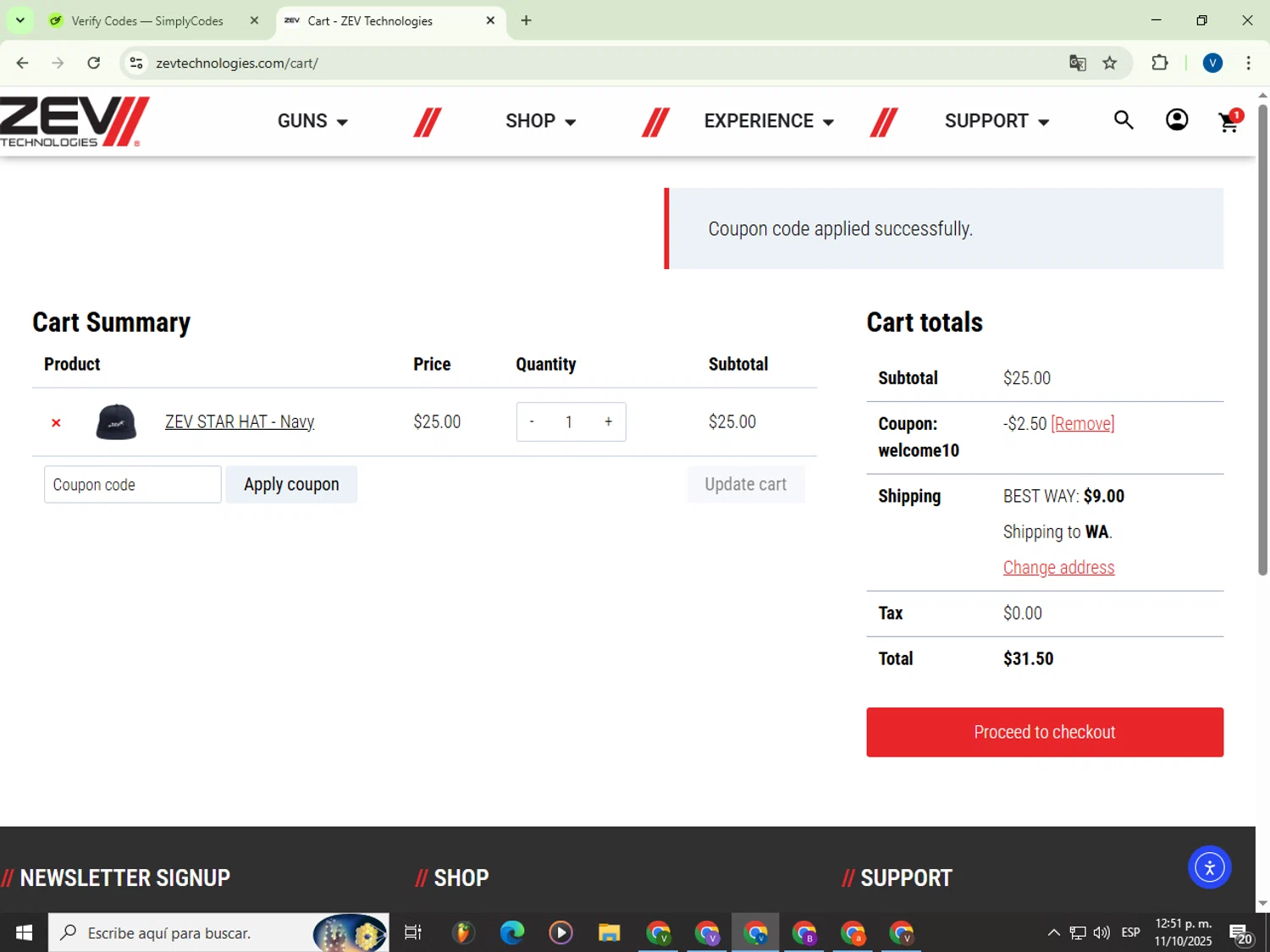Increase hat quantity with plus button
This screenshot has width=1270, height=952.
[x=608, y=421]
